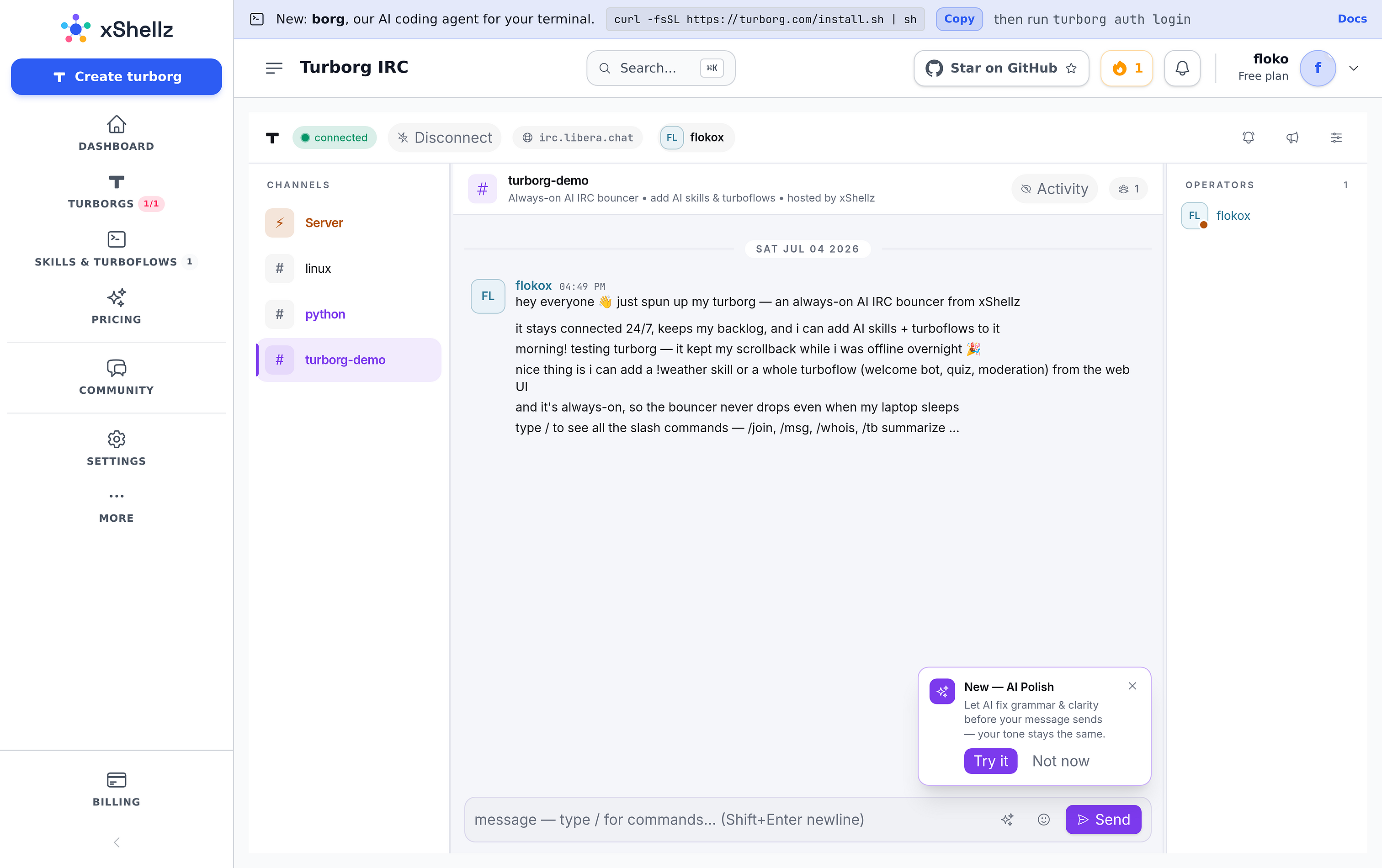Toggle the member count list
The image size is (1382, 868).
pyautogui.click(x=1128, y=189)
